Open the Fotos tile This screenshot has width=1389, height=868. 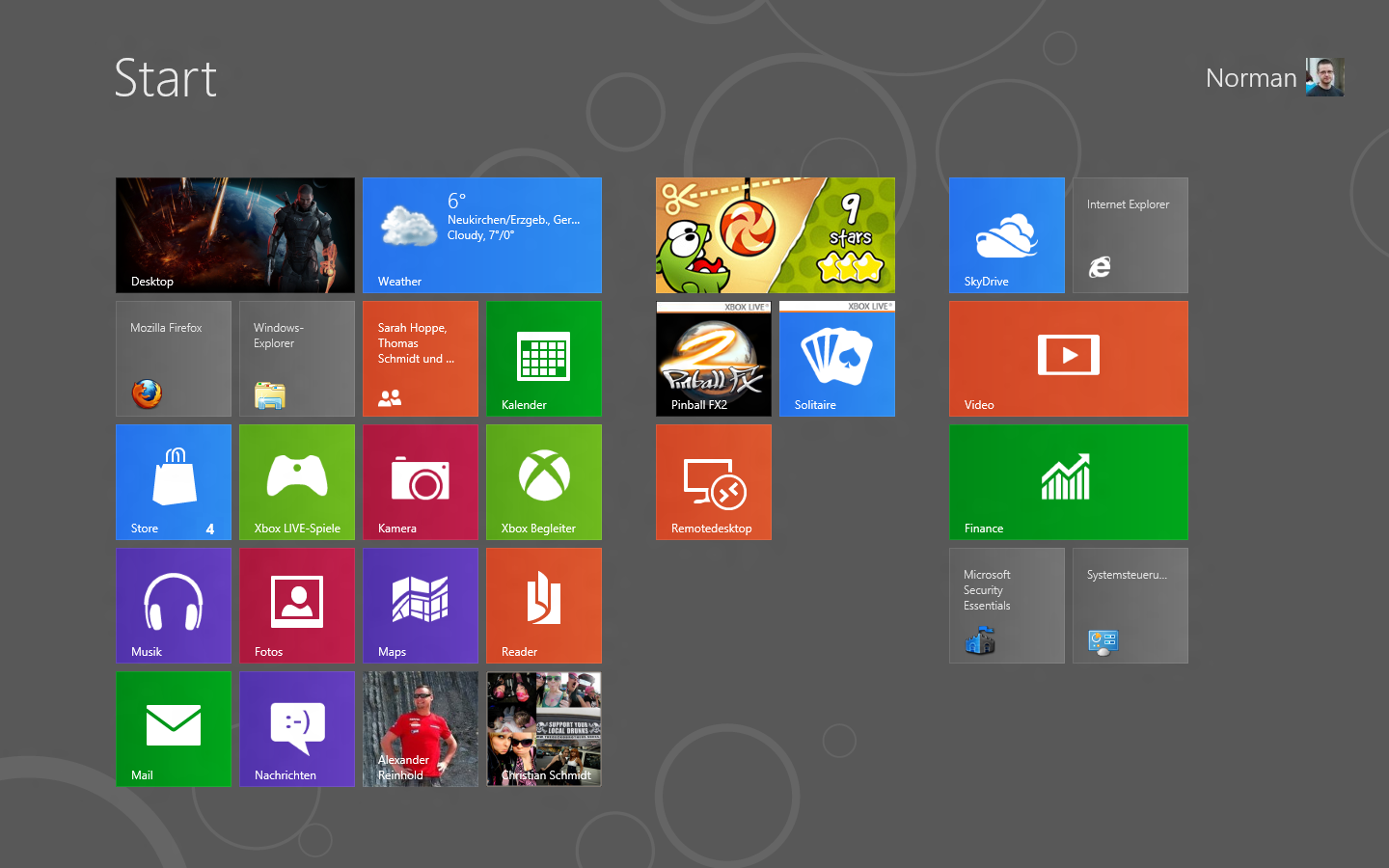[297, 606]
